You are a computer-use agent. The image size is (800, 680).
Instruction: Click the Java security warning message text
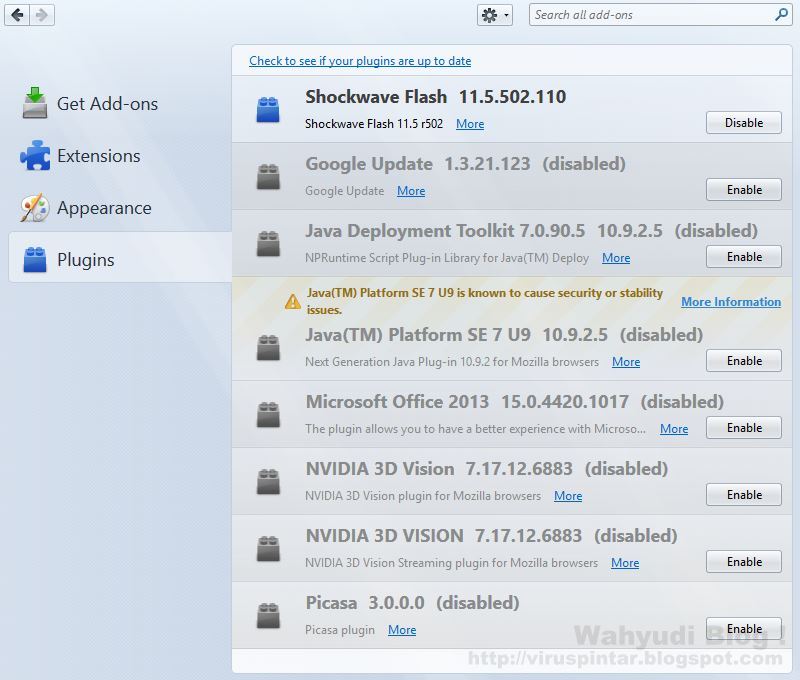pos(485,301)
